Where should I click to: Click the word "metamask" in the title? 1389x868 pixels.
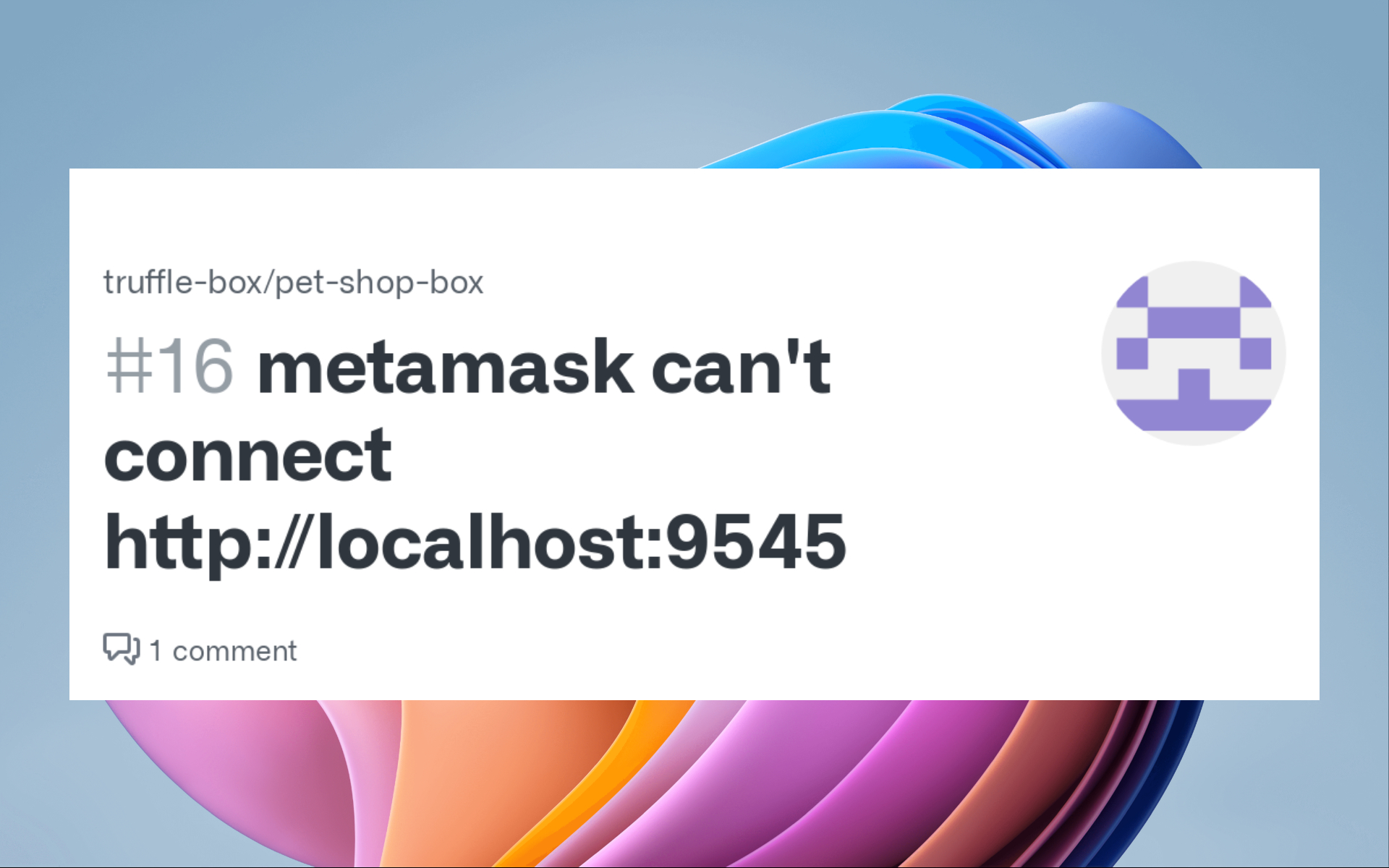[x=446, y=367]
